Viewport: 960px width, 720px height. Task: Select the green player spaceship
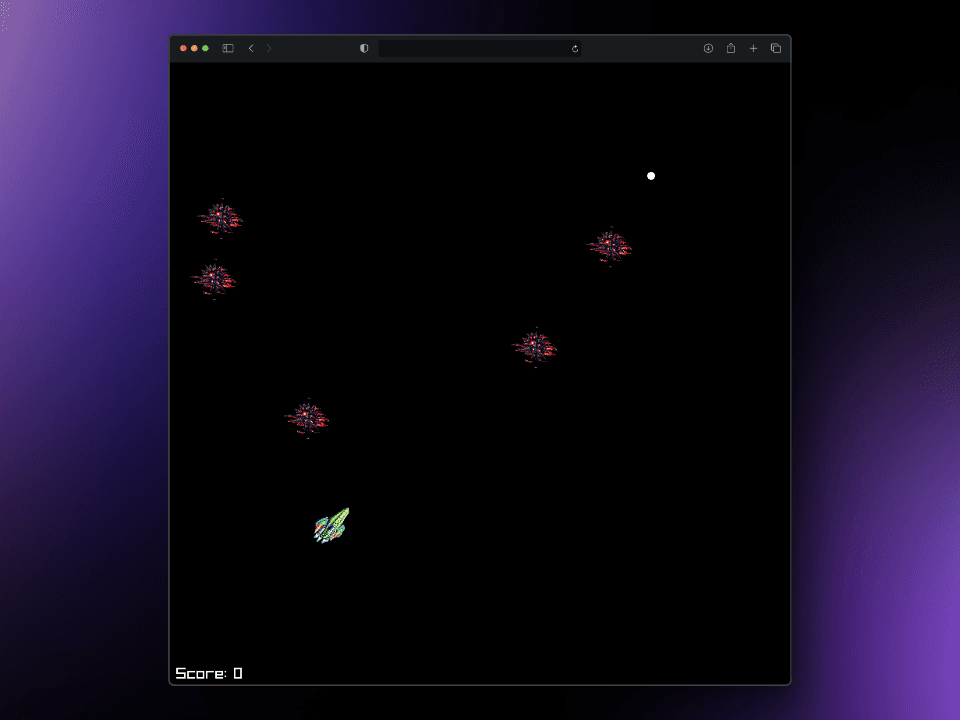click(331, 525)
